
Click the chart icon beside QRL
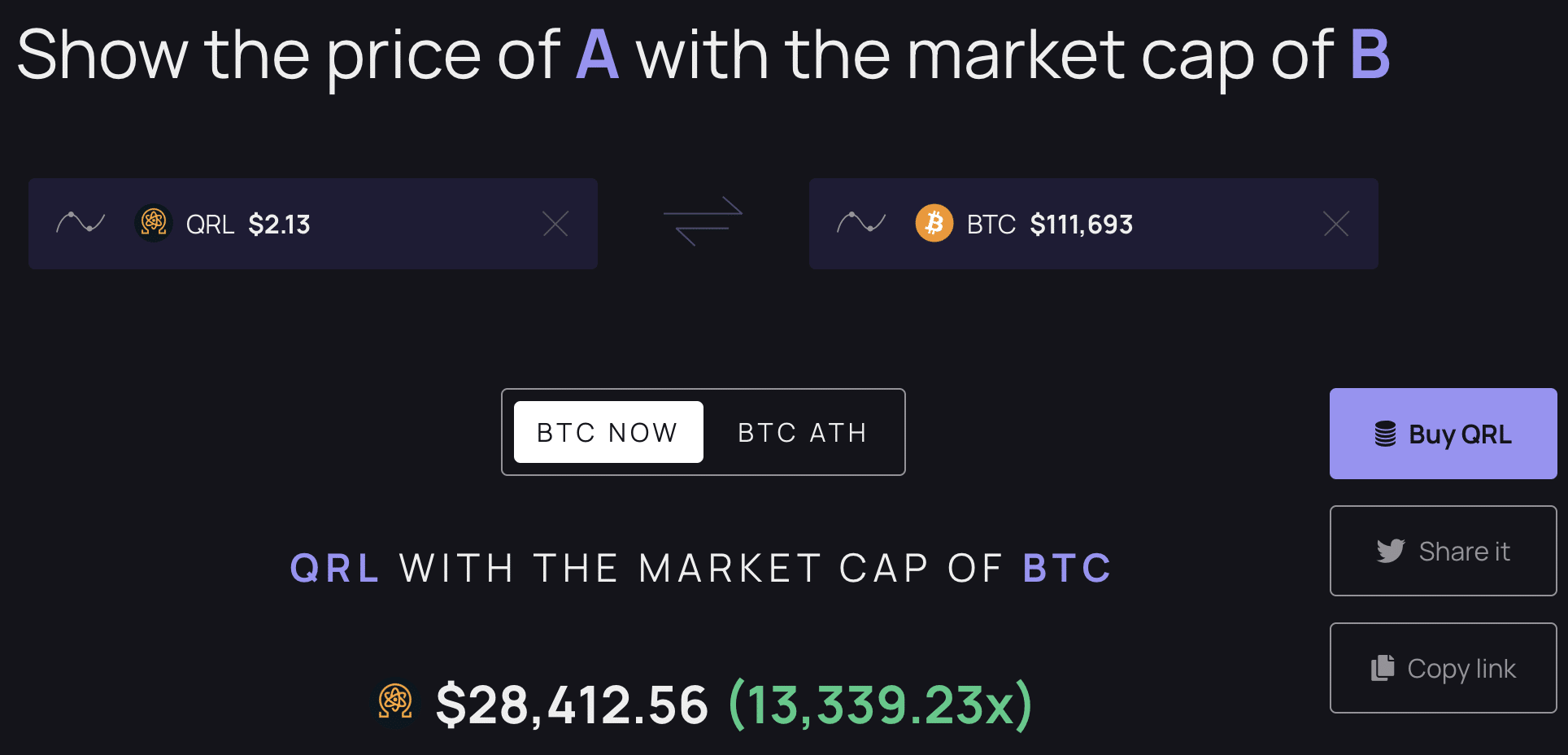click(81, 222)
